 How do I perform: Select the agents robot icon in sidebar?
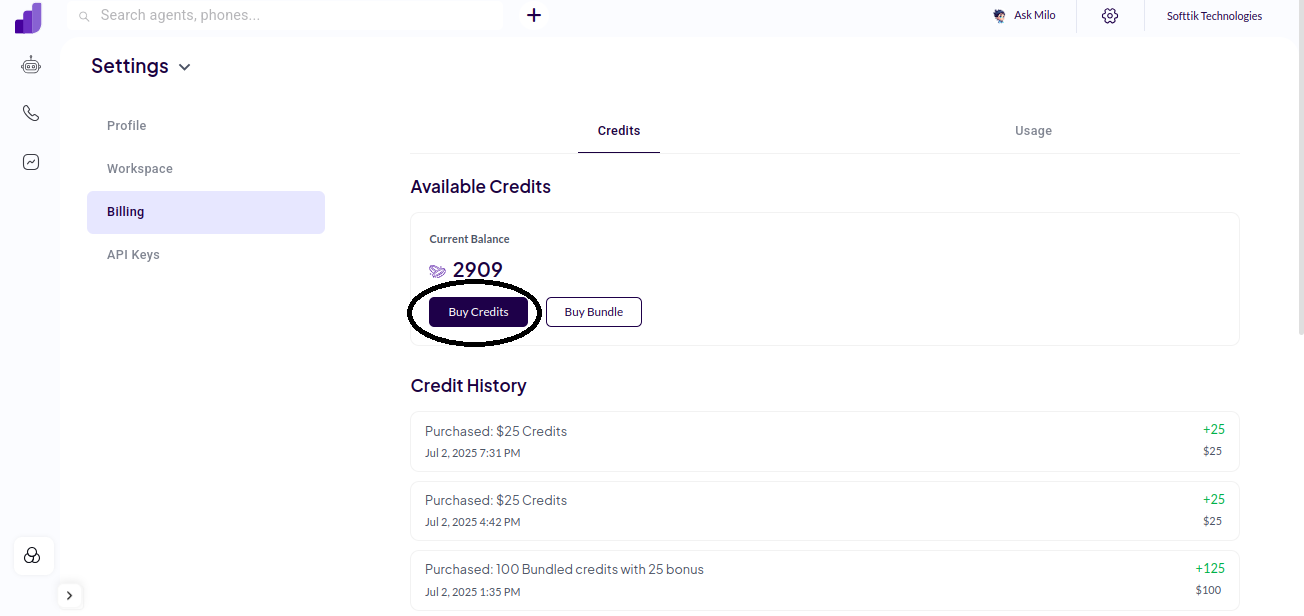[30, 64]
